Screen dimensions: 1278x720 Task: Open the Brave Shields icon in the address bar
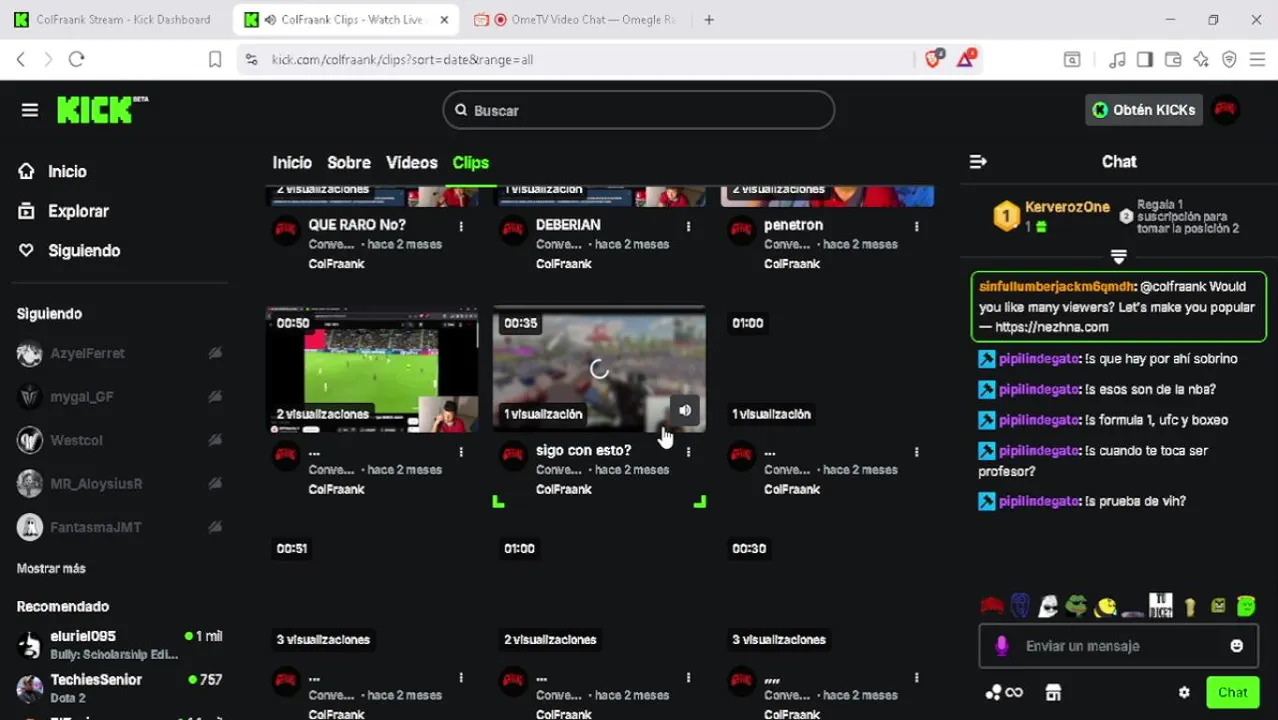[x=934, y=59]
